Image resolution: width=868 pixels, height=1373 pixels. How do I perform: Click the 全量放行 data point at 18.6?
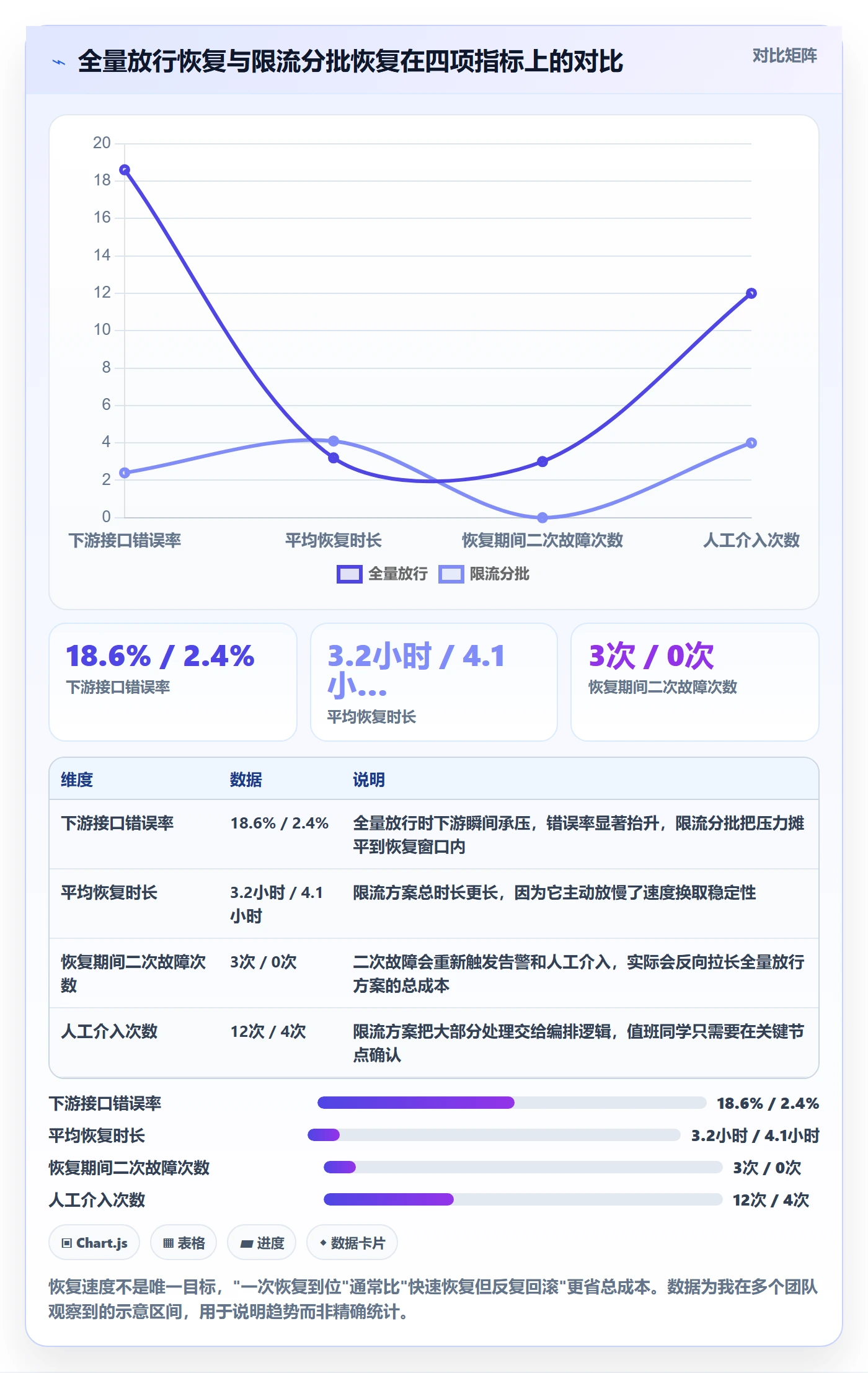(x=125, y=170)
